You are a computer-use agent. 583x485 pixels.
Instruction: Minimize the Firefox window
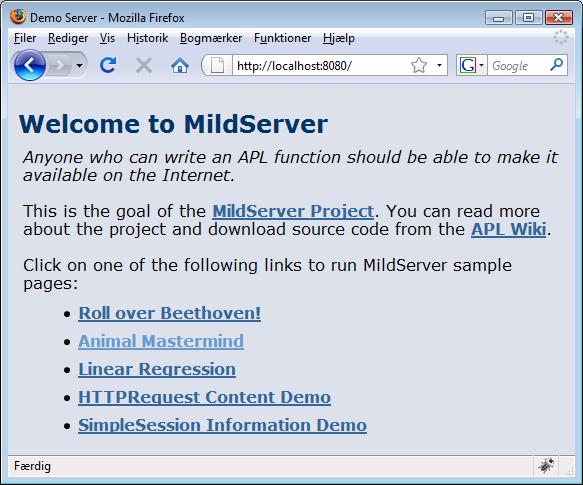499,17
